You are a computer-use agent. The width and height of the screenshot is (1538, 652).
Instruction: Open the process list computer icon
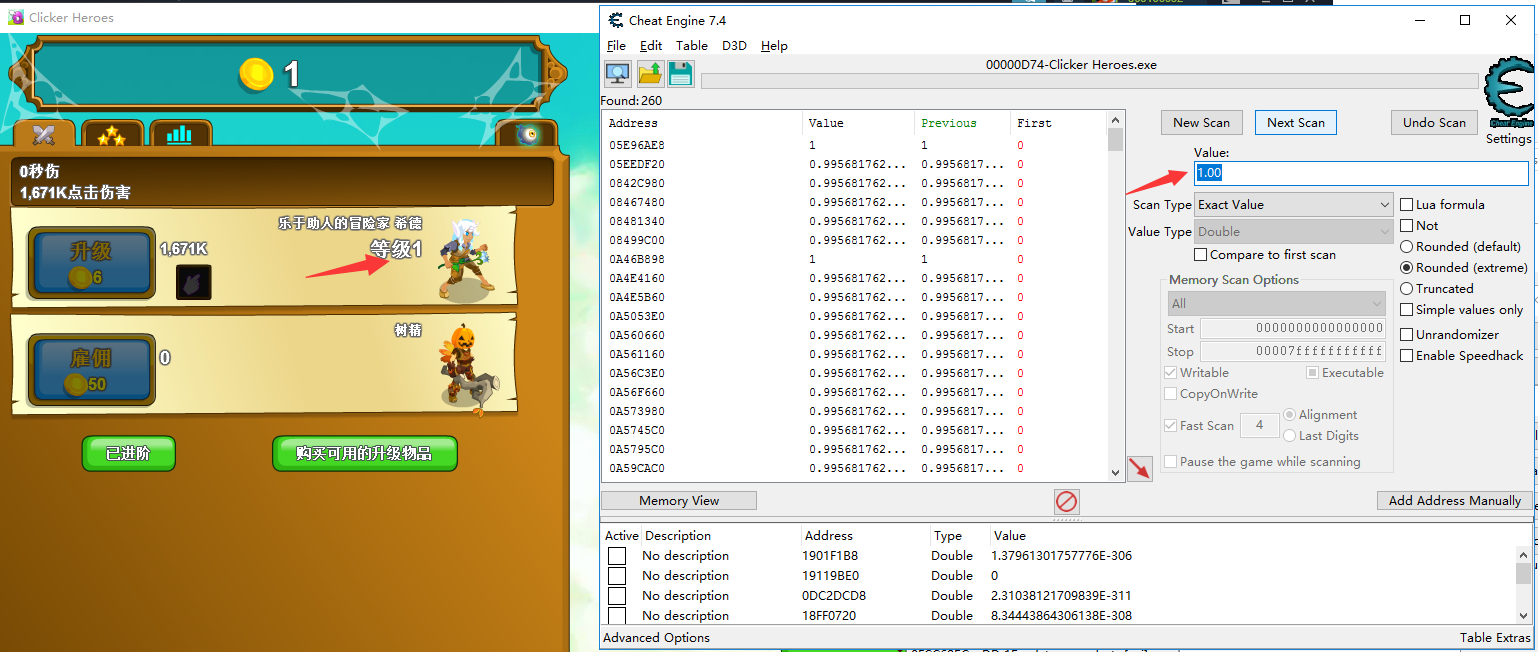click(618, 73)
